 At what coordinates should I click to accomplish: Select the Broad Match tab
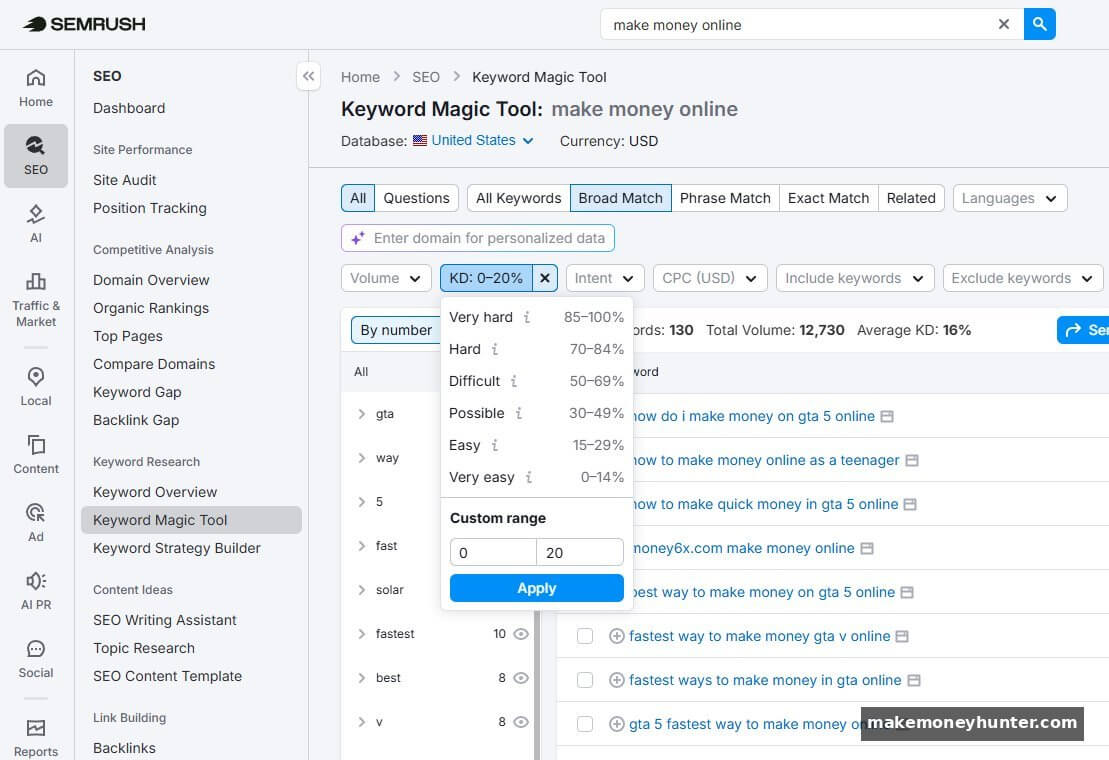(x=620, y=198)
